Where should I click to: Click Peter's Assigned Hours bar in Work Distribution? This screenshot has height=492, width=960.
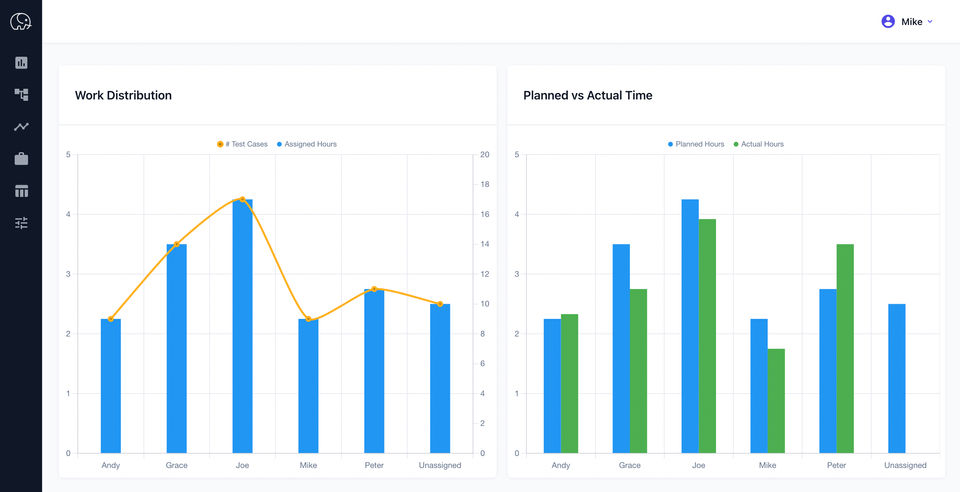(x=374, y=371)
